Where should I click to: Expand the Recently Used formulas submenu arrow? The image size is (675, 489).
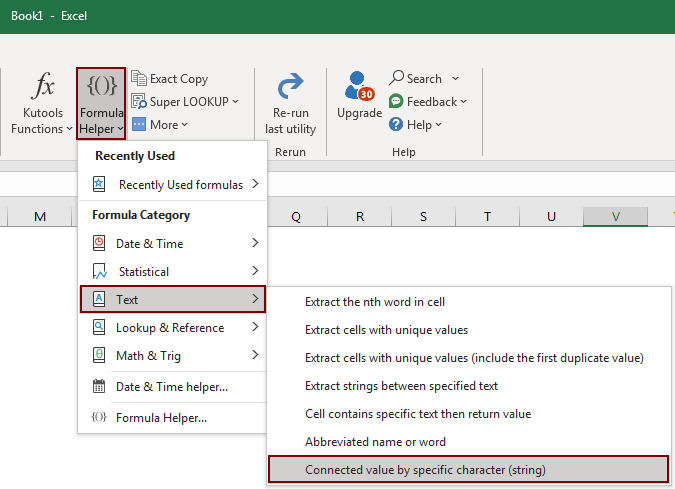click(x=255, y=184)
